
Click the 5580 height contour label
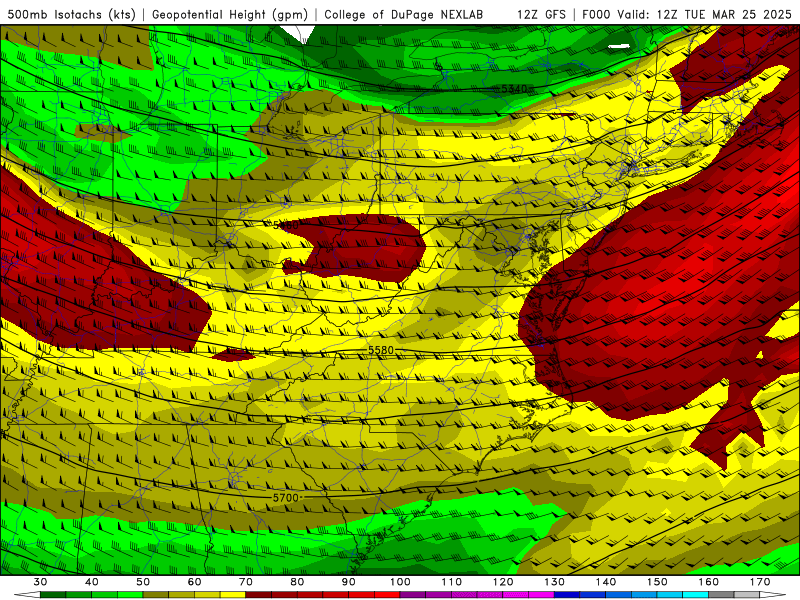click(381, 350)
